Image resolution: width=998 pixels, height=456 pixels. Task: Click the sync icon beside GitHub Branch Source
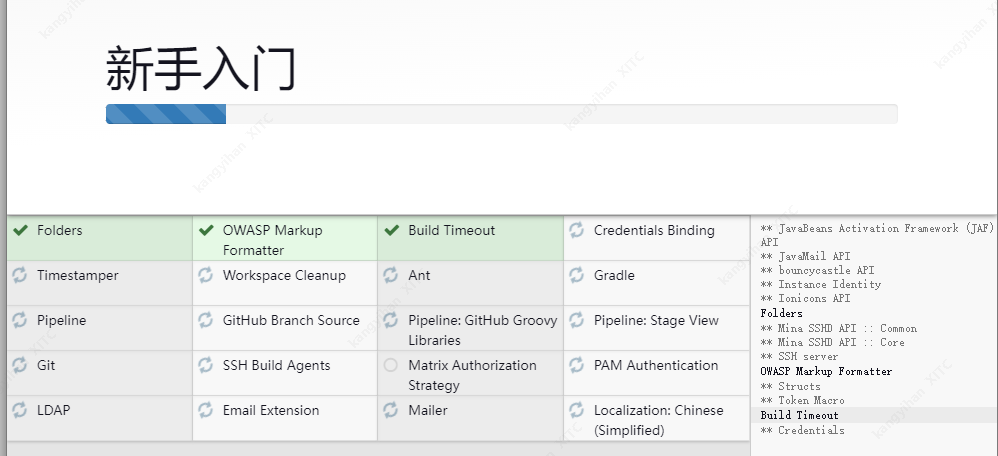(206, 320)
